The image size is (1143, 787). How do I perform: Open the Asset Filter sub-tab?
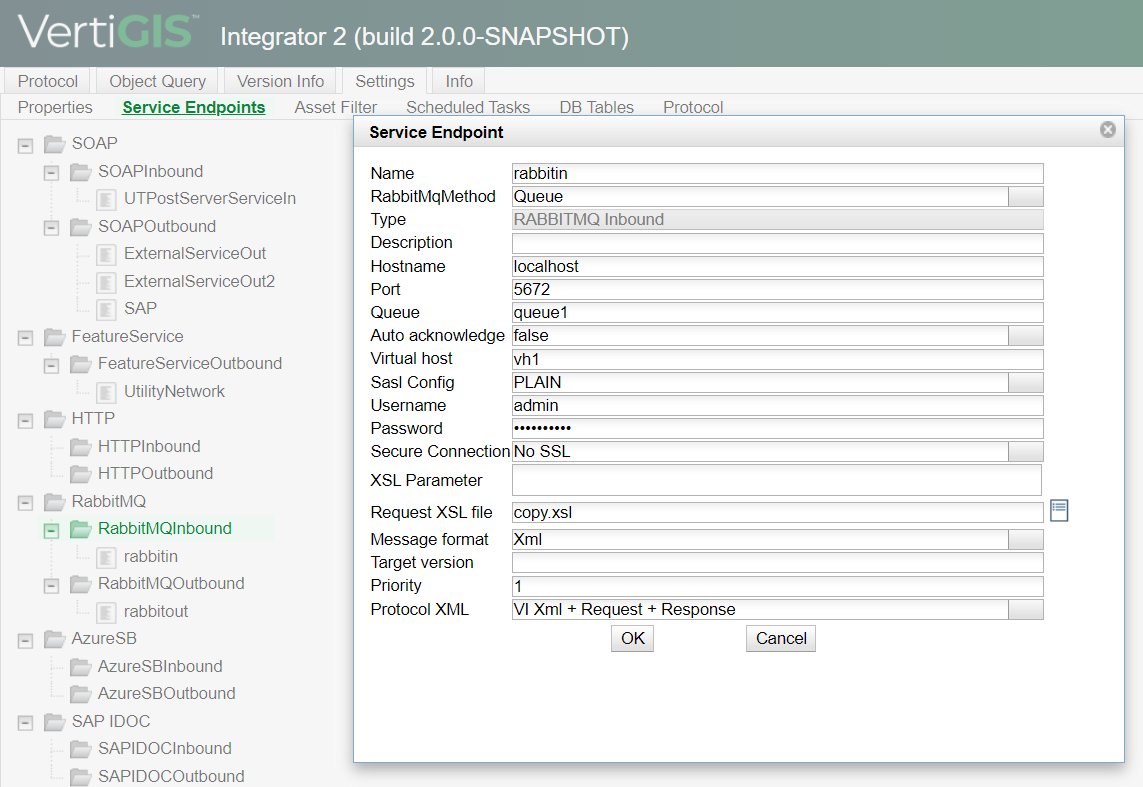335,107
